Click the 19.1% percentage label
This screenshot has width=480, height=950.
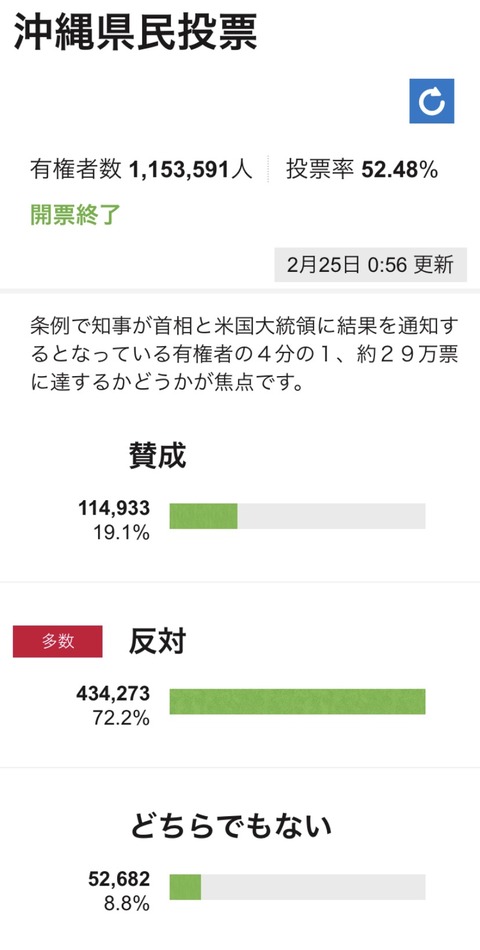pos(121,533)
